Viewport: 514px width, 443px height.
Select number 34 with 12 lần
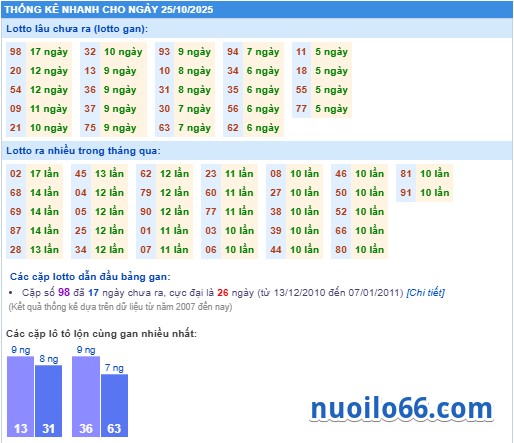tap(81, 250)
